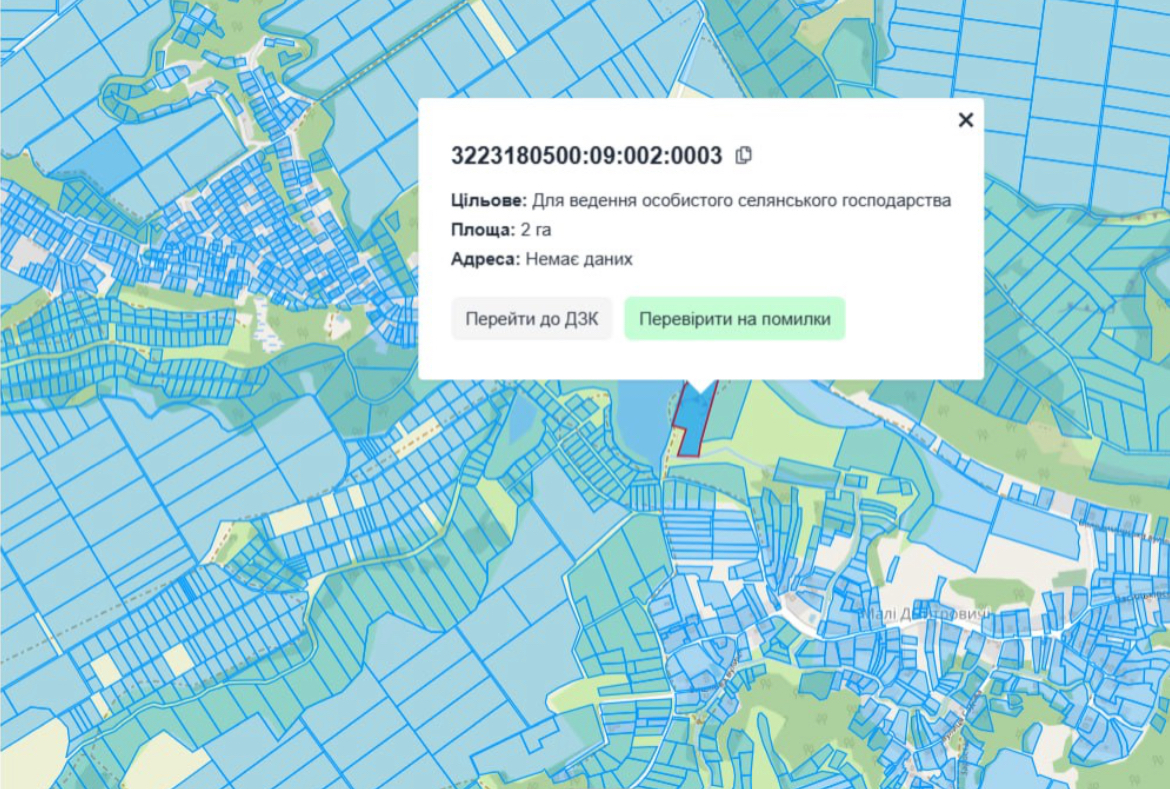
Task: Open the parcel via Перейти до ДЗК
Action: [531, 319]
